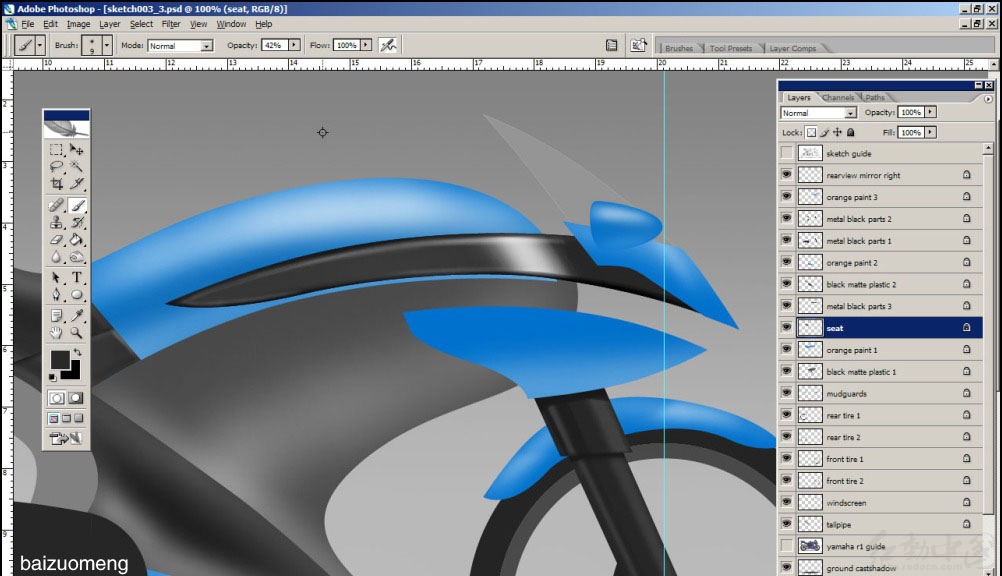Switch to the Channels tab
The image size is (1002, 576).
pyautogui.click(x=838, y=97)
